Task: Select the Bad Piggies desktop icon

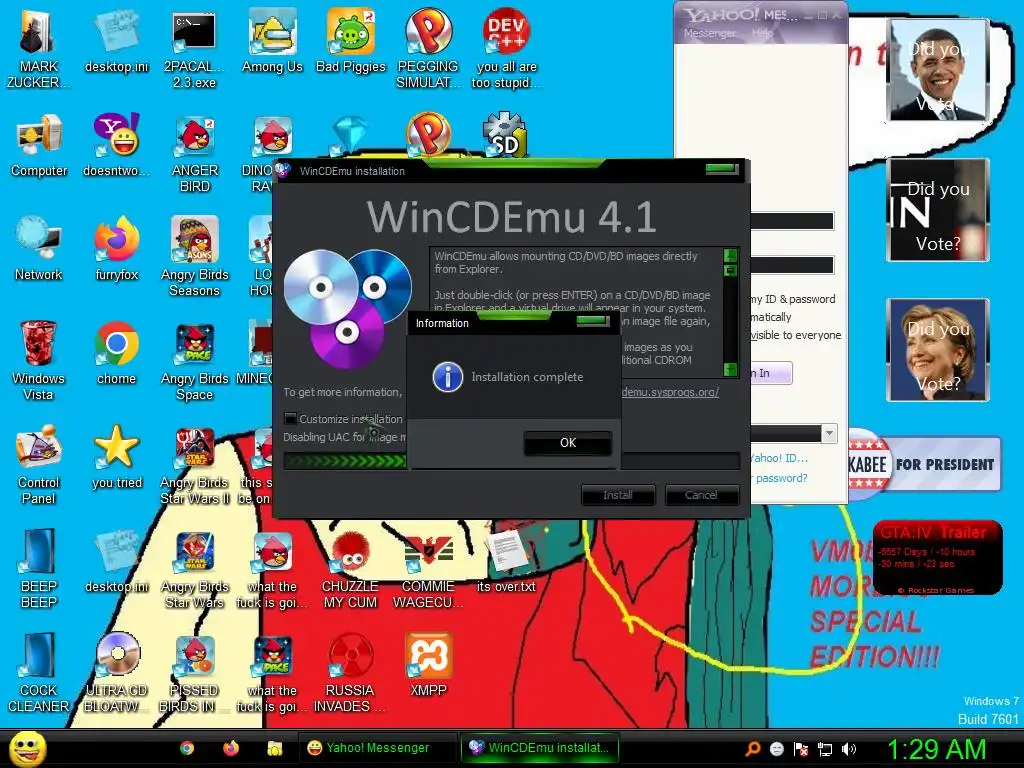Action: 351,42
